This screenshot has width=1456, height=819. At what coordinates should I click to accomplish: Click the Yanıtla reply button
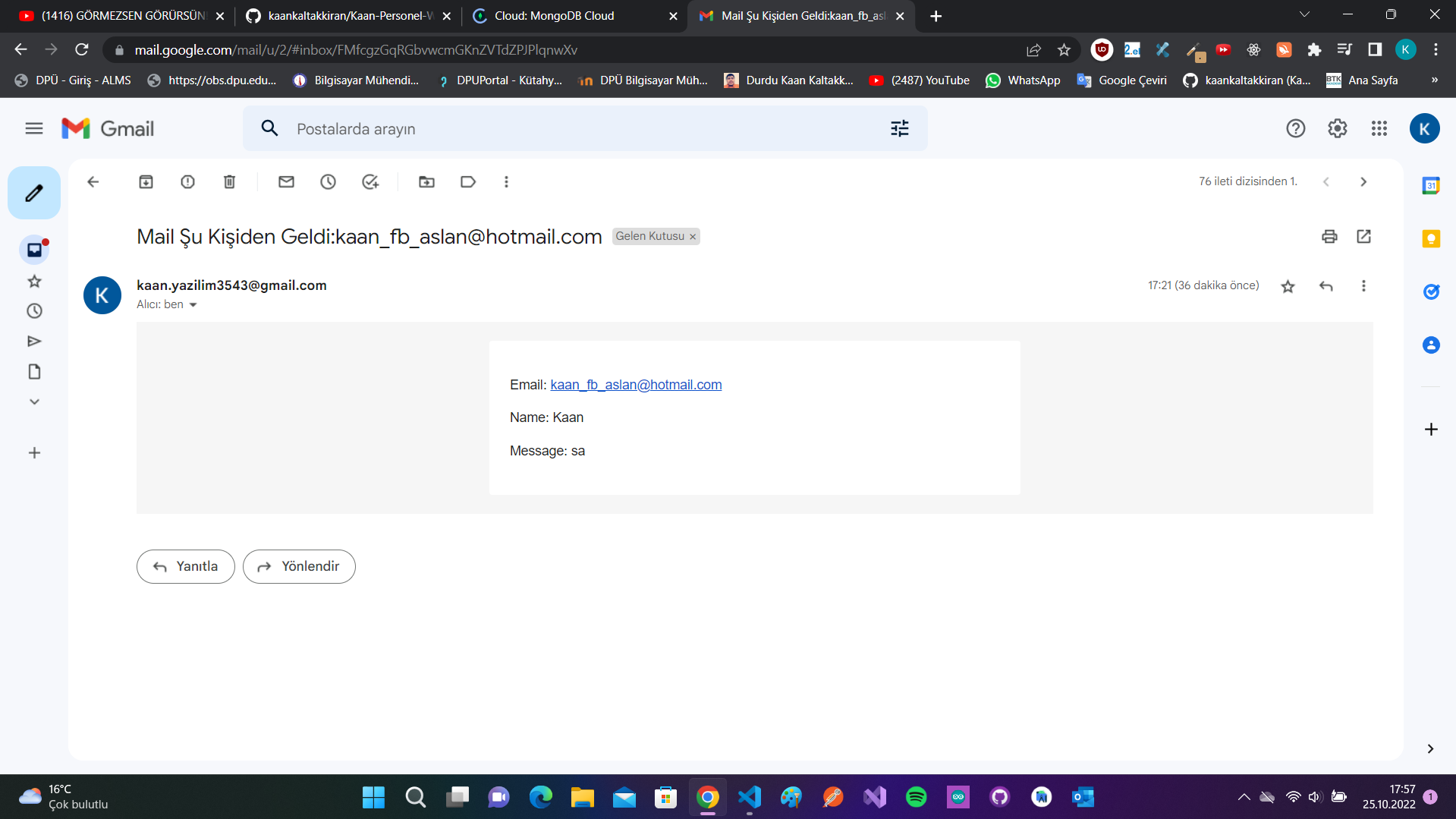coord(185,566)
